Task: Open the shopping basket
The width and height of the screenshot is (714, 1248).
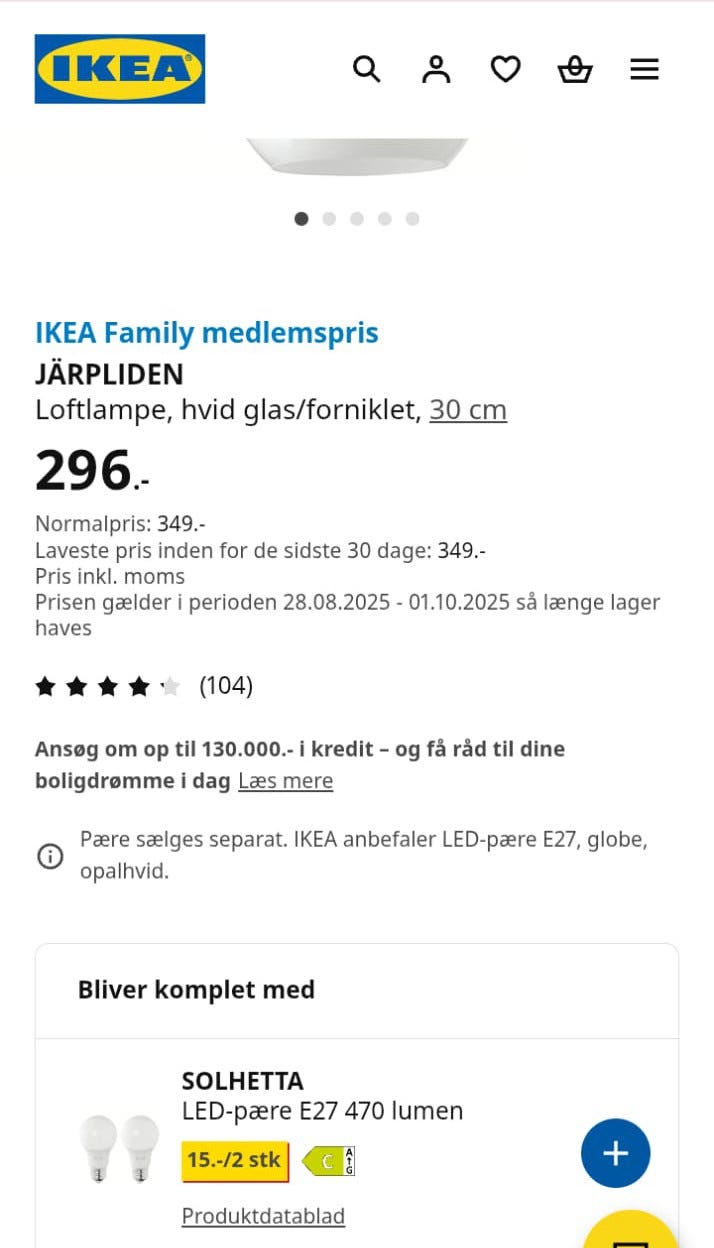Action: (x=575, y=68)
